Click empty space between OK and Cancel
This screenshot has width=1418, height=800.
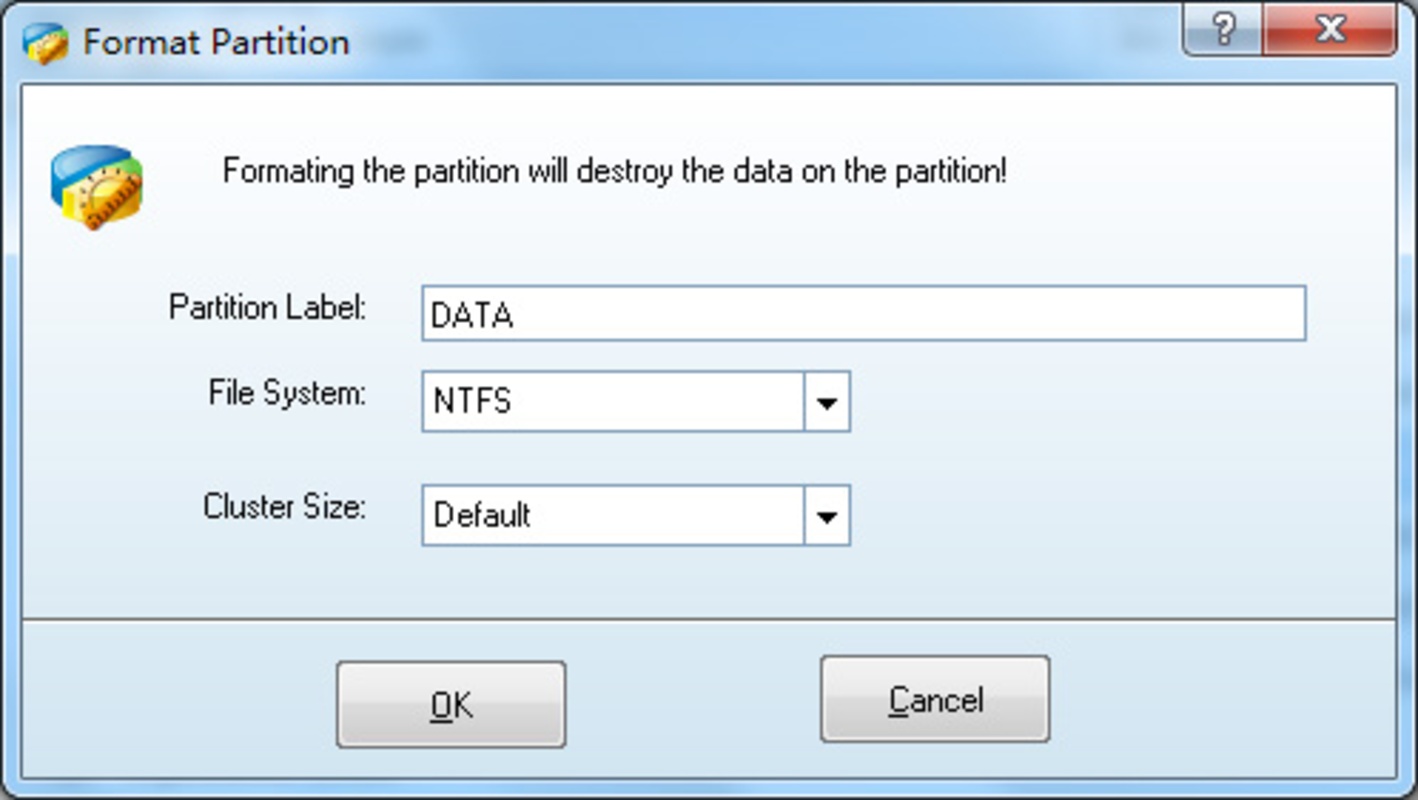(x=692, y=702)
